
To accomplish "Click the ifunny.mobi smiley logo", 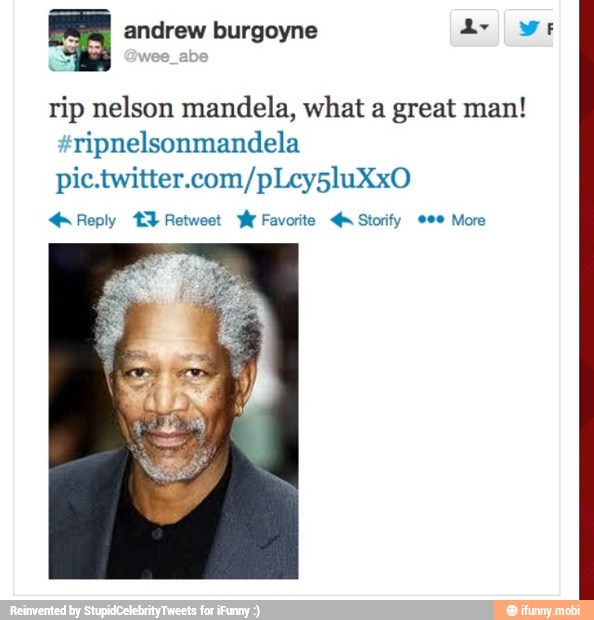I will pos(512,610).
